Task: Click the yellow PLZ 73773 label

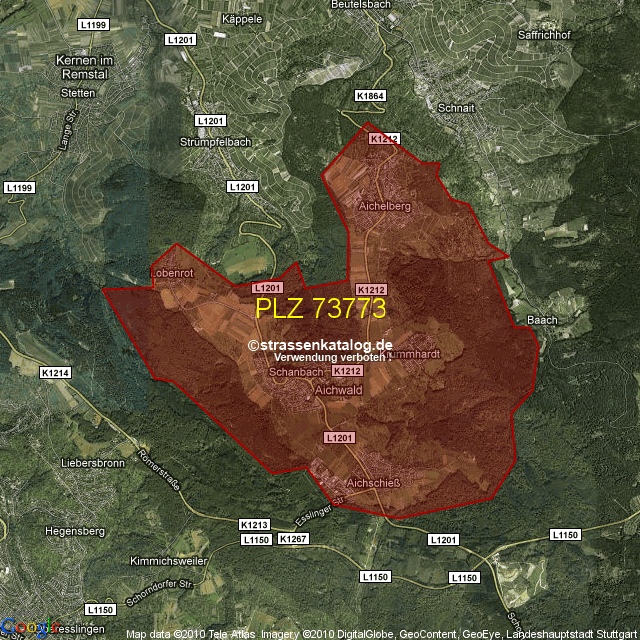Action: [x=321, y=307]
